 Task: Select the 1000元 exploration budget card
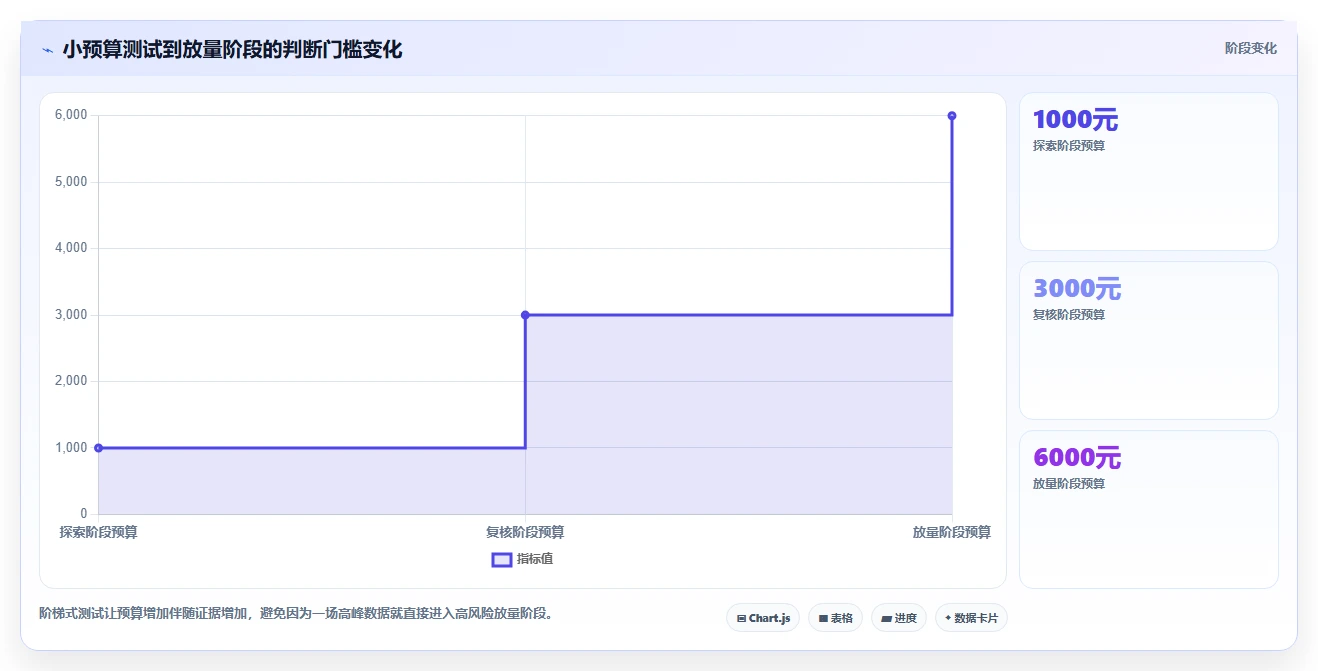point(1148,171)
